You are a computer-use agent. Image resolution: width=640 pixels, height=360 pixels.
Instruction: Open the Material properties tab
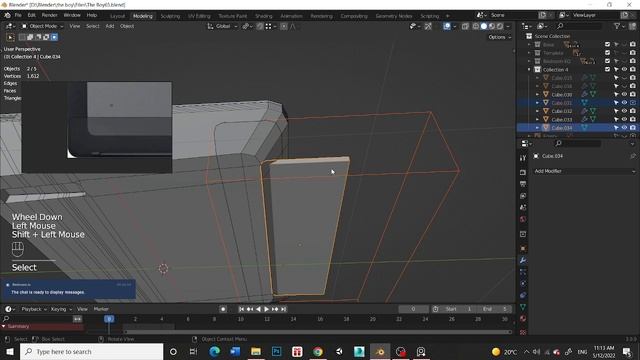click(x=523, y=318)
